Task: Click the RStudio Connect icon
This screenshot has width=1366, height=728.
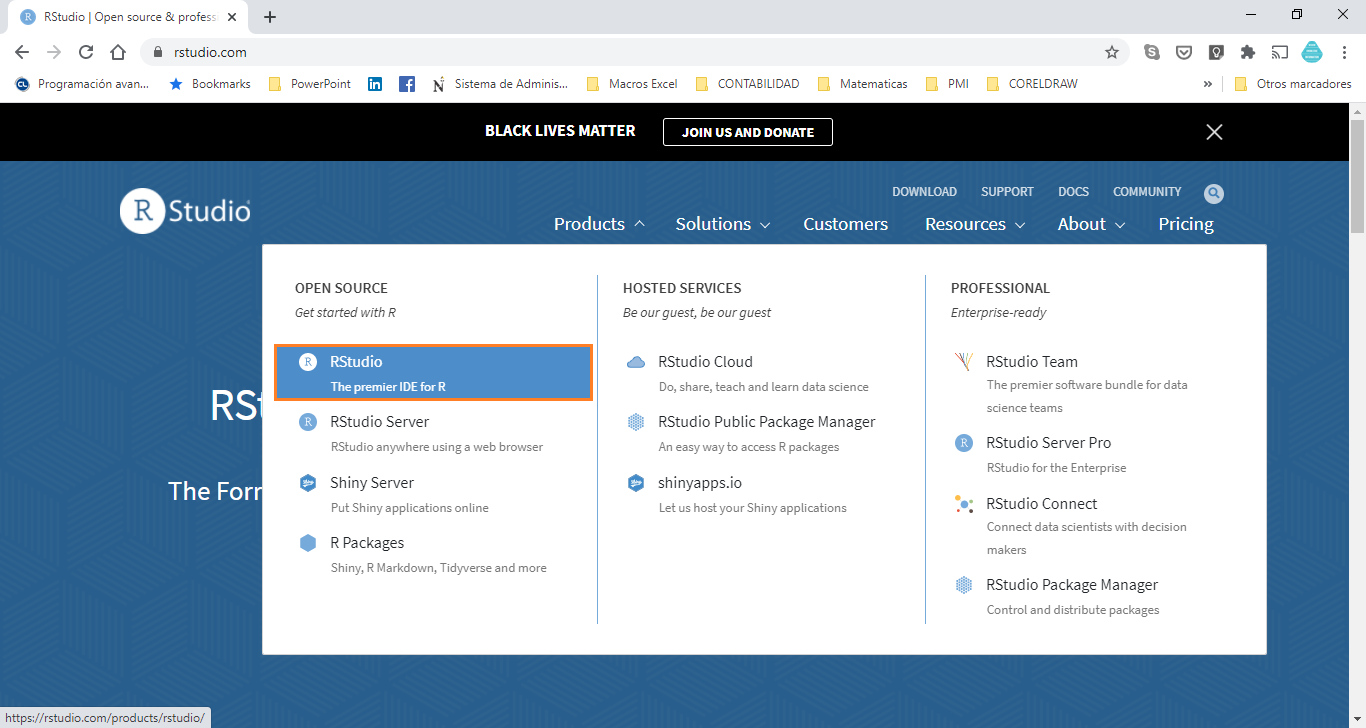Action: (963, 503)
